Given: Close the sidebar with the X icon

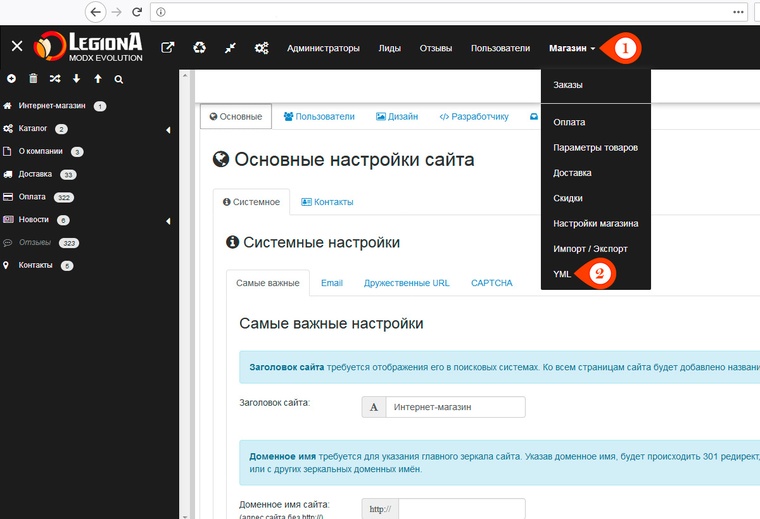Looking at the screenshot, I should pyautogui.click(x=16, y=47).
